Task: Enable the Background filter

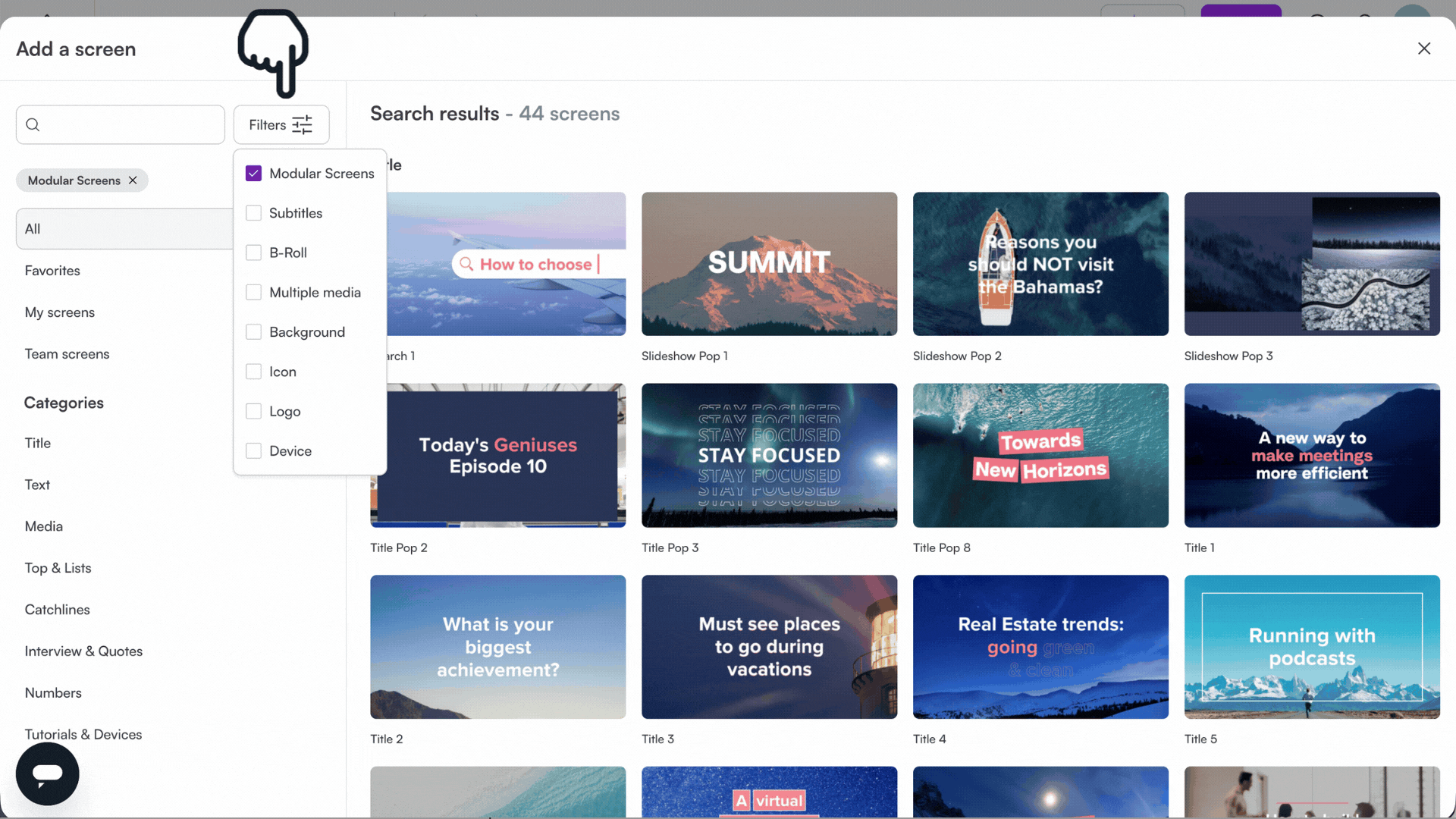Action: pyautogui.click(x=253, y=331)
